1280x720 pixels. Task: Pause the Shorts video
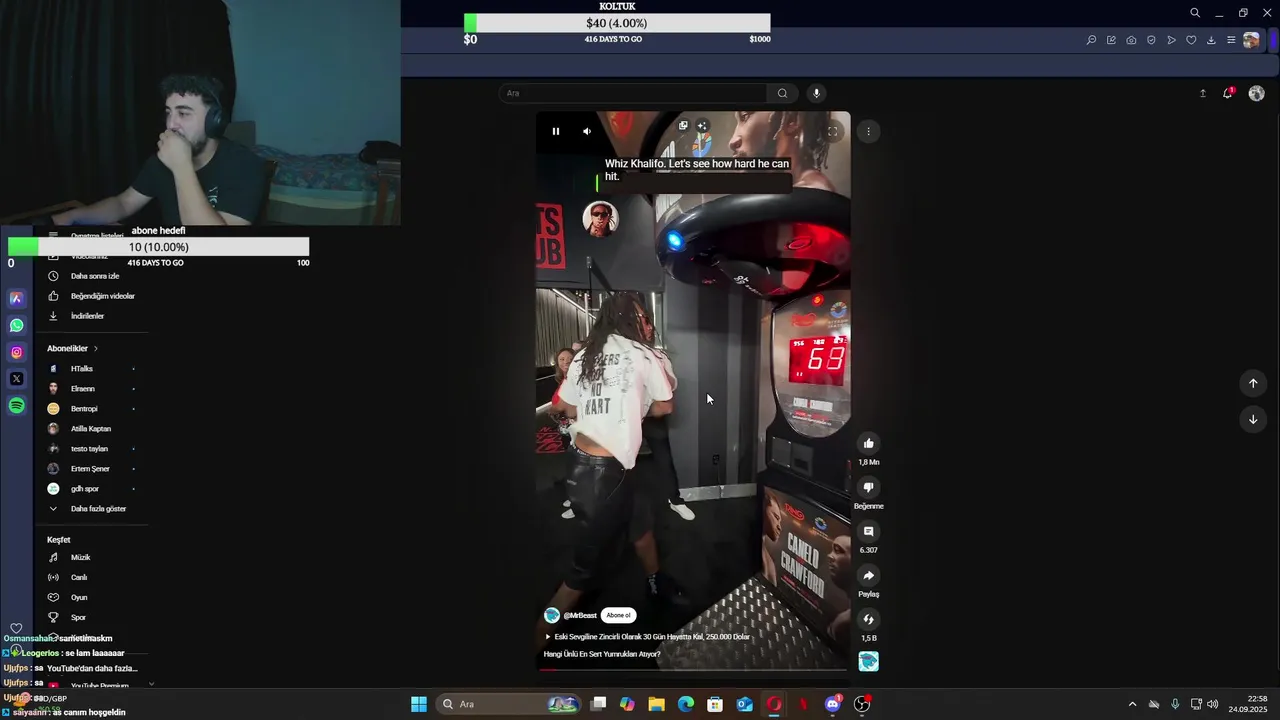click(556, 131)
